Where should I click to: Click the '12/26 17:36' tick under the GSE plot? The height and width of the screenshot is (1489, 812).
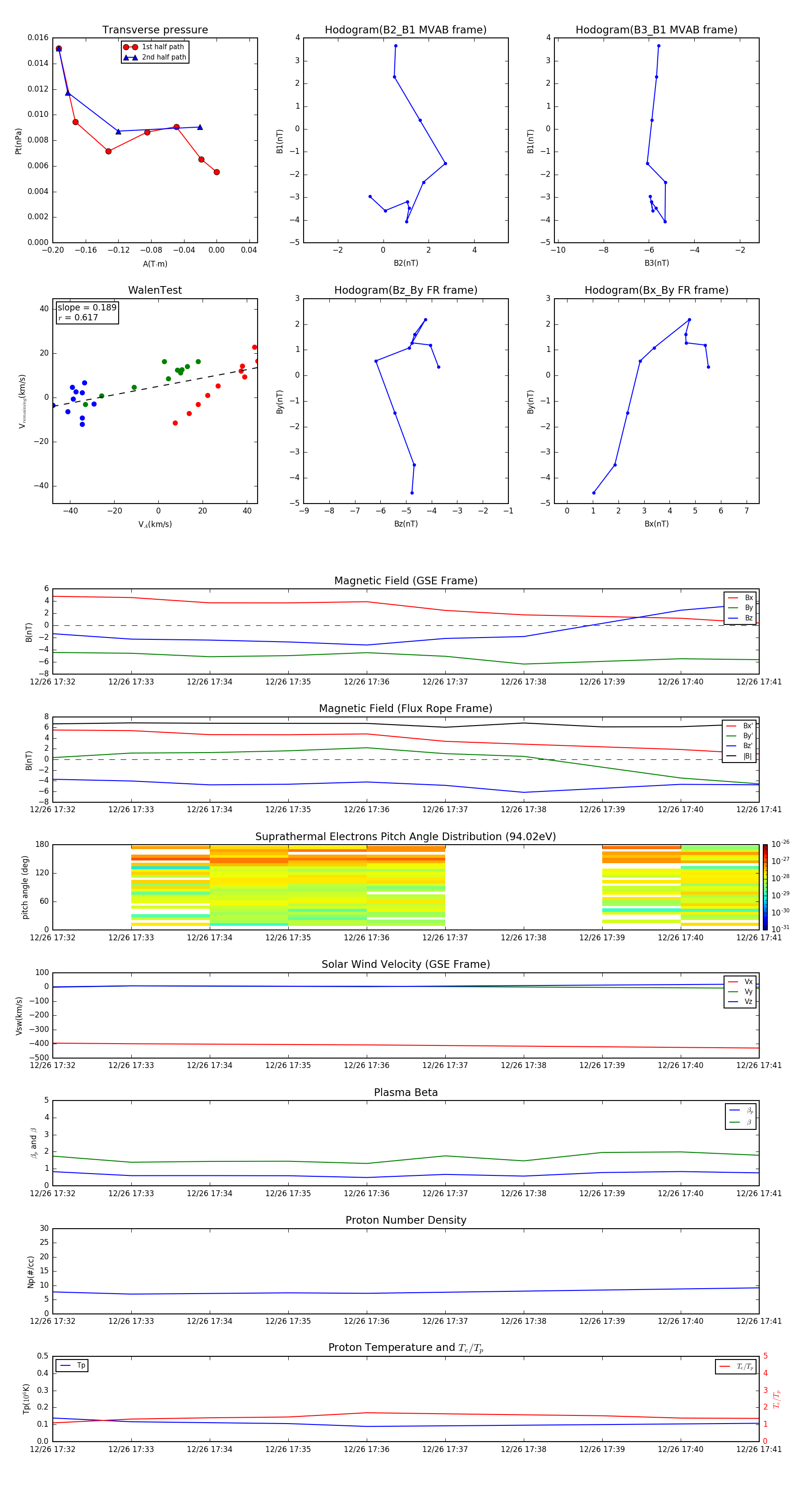366,682
